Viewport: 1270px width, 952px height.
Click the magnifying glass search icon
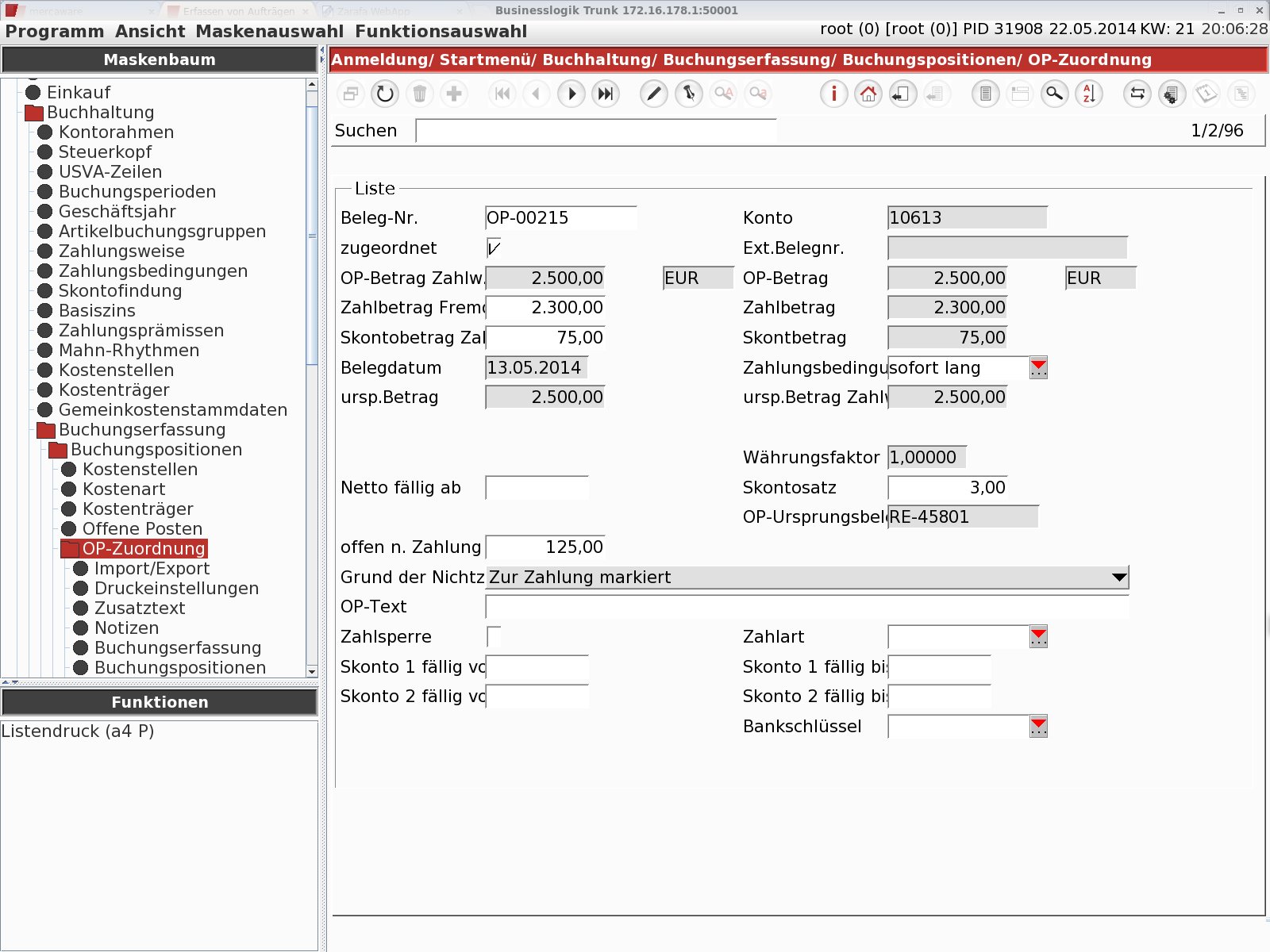pos(1054,94)
